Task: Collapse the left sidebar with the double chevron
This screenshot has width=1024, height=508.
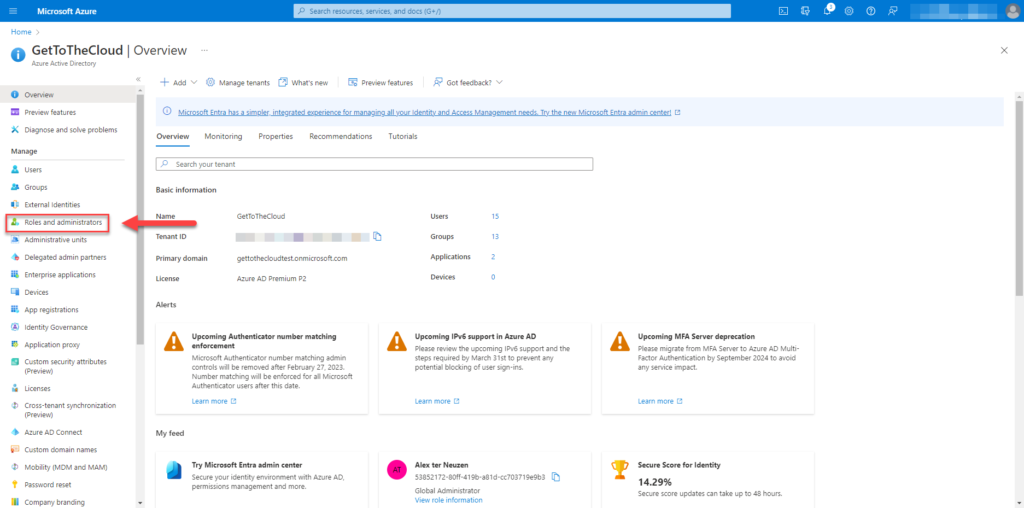Action: (x=138, y=79)
